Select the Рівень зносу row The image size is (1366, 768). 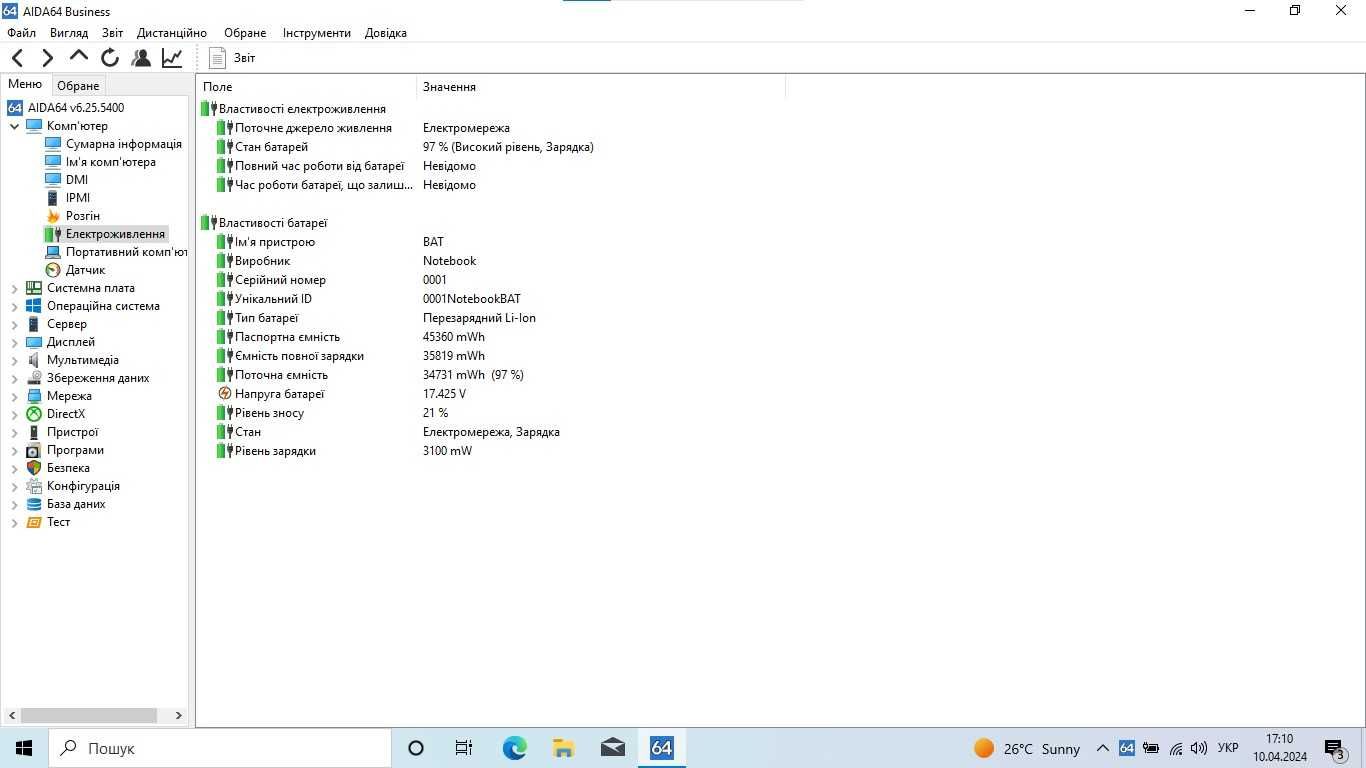pos(333,413)
